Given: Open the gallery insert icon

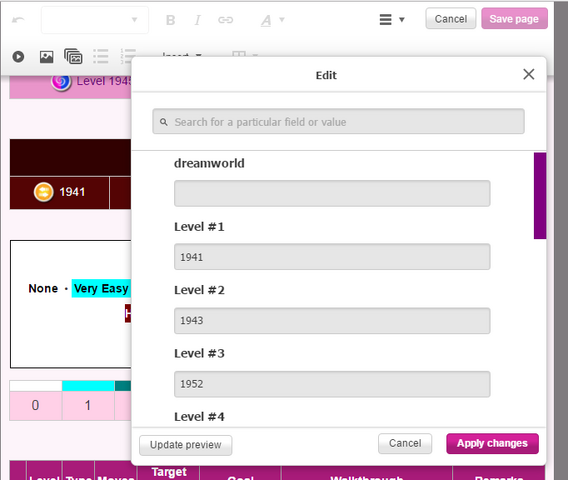Looking at the screenshot, I should (x=73, y=57).
